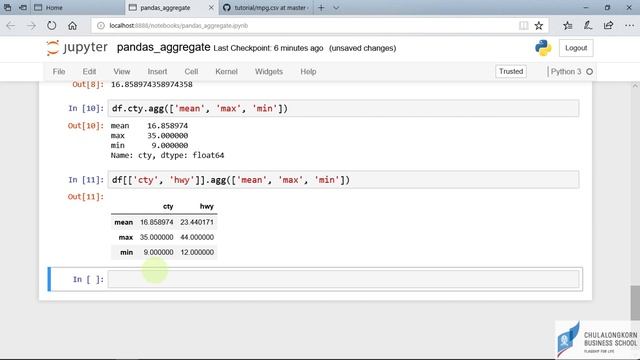Select cell In [10] df.cty.agg code
This screenshot has height=360, width=640.
343,109
